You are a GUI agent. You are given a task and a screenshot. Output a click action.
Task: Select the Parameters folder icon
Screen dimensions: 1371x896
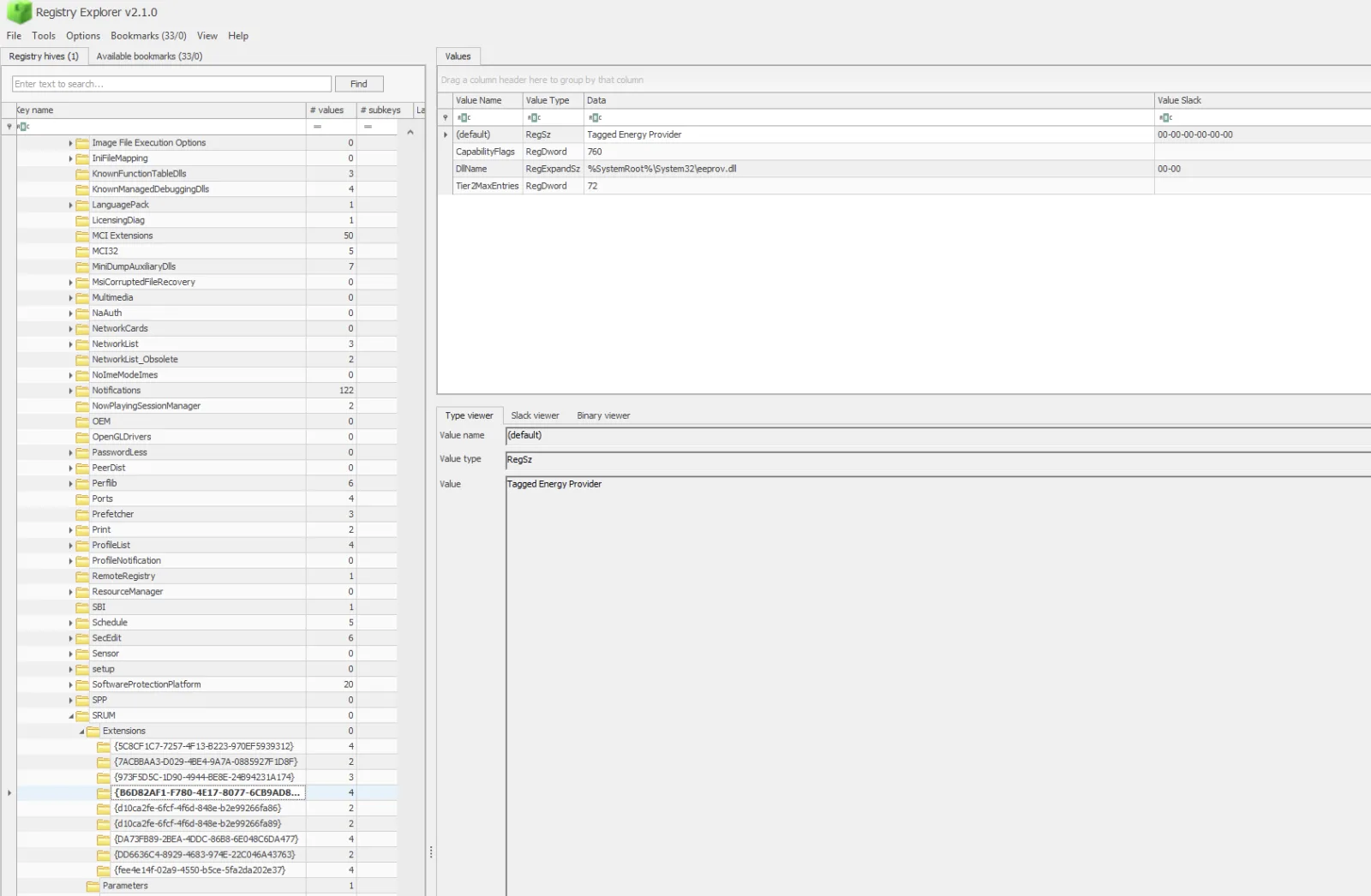[x=93, y=886]
